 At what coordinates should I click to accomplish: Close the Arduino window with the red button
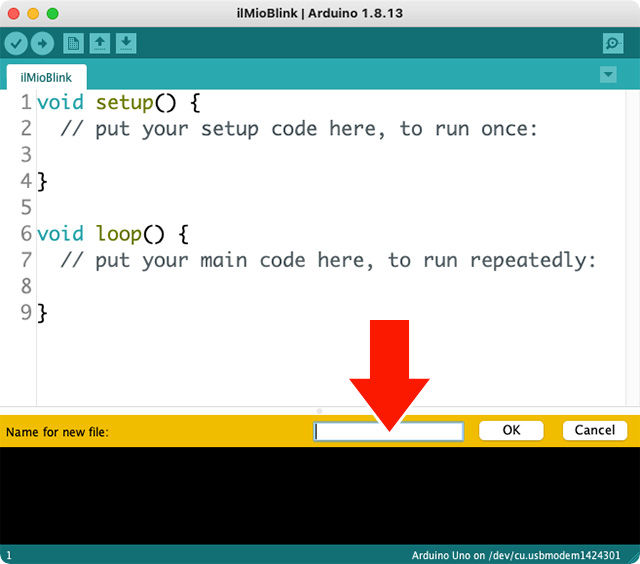pos(13,13)
